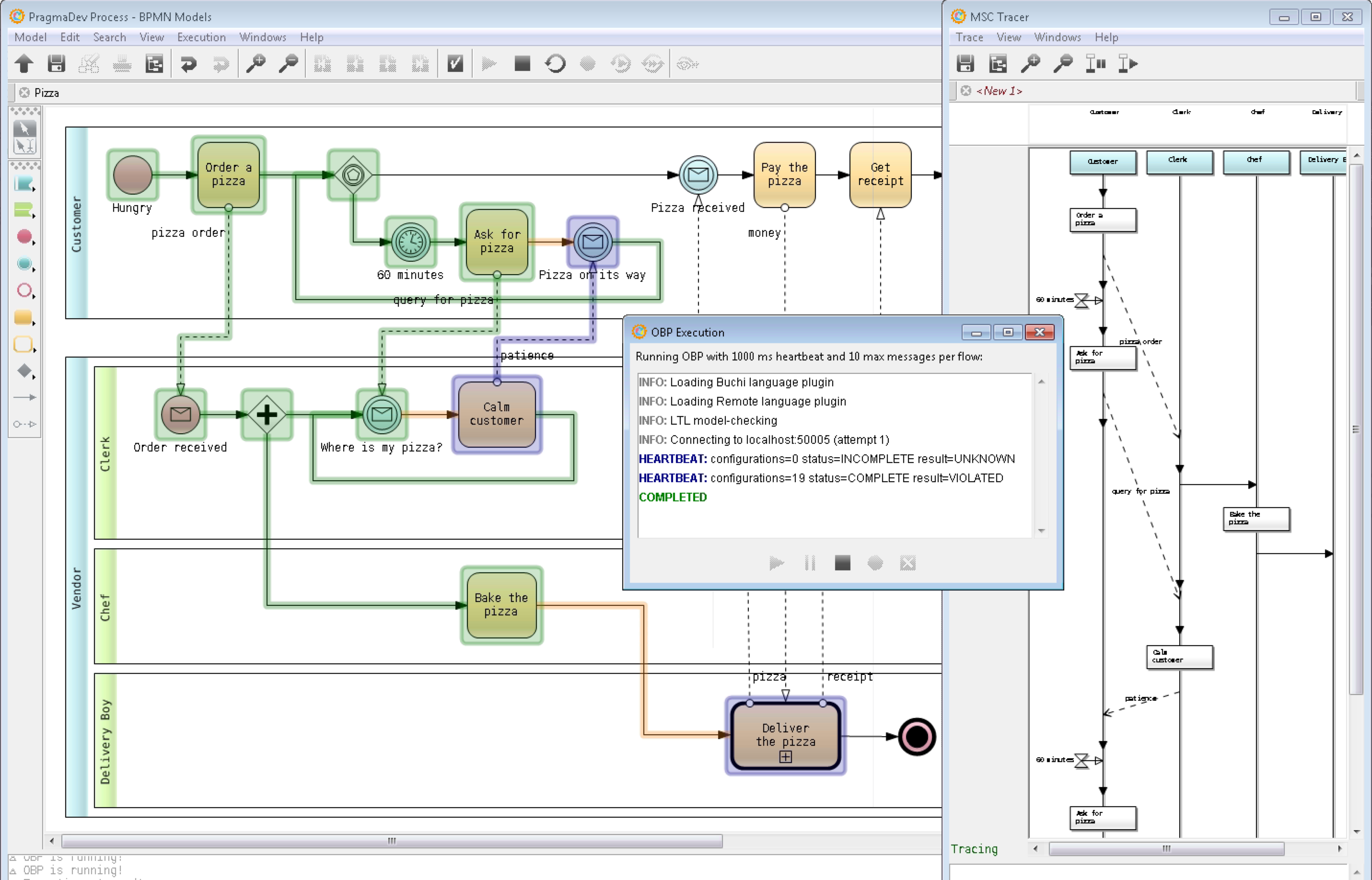
Task: Click the Trace tab in MSC Tracer
Action: coord(968,37)
